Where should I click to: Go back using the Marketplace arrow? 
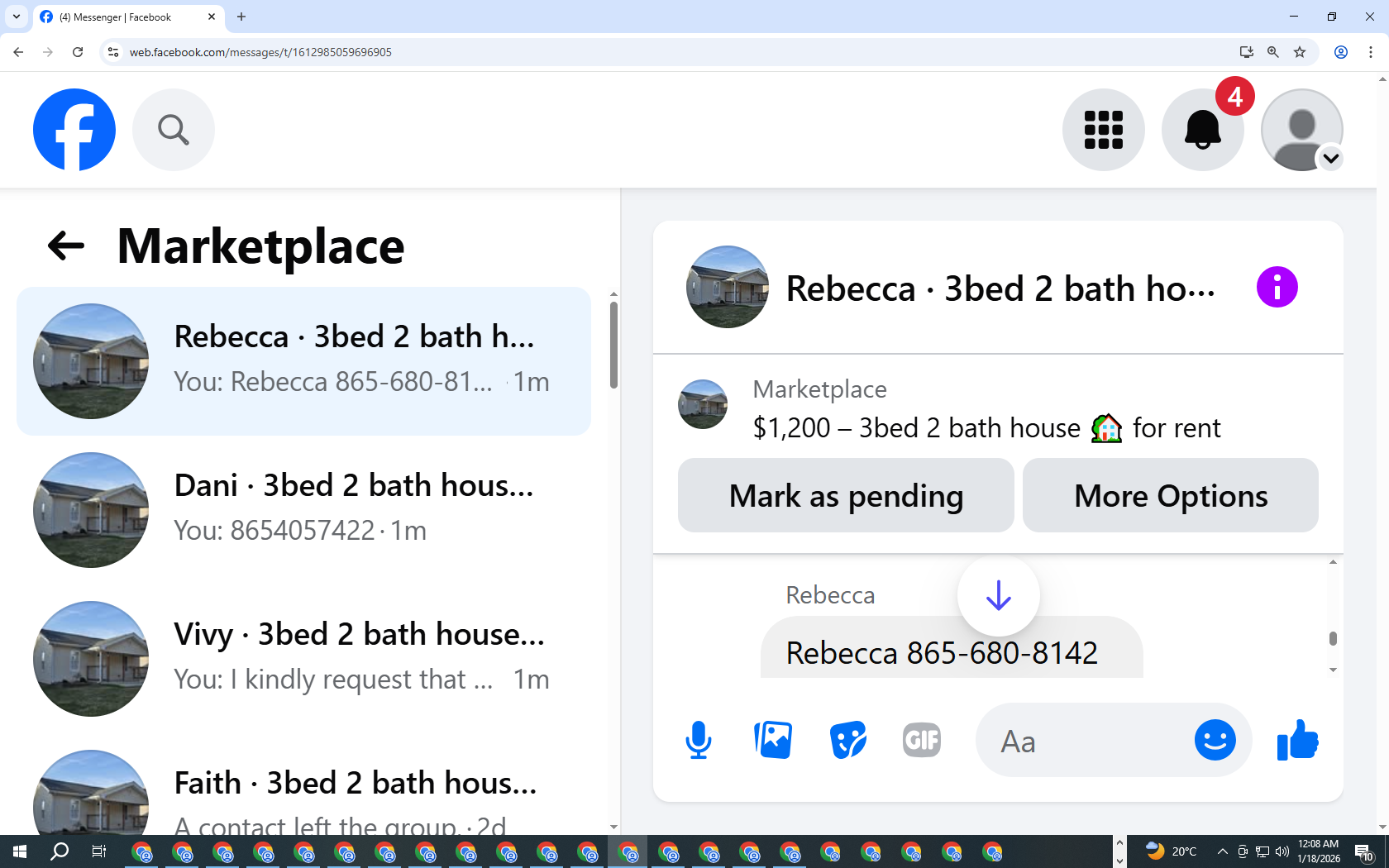(66, 246)
